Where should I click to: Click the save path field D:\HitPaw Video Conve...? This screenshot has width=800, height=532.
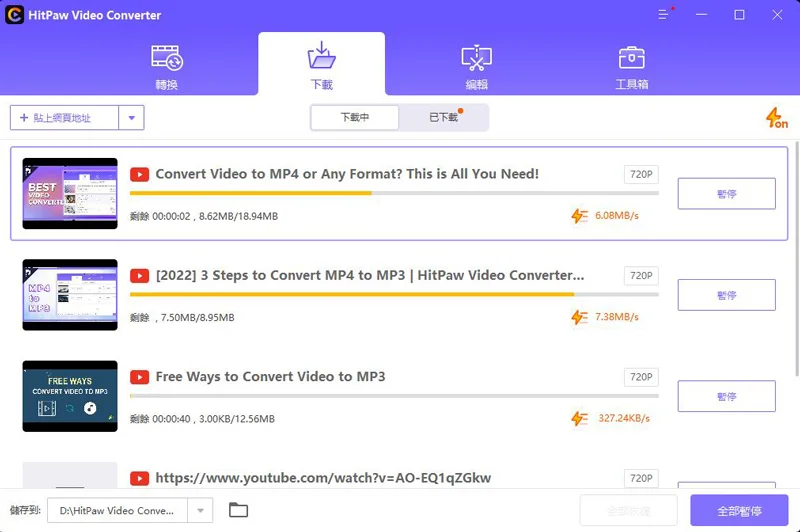(117, 511)
